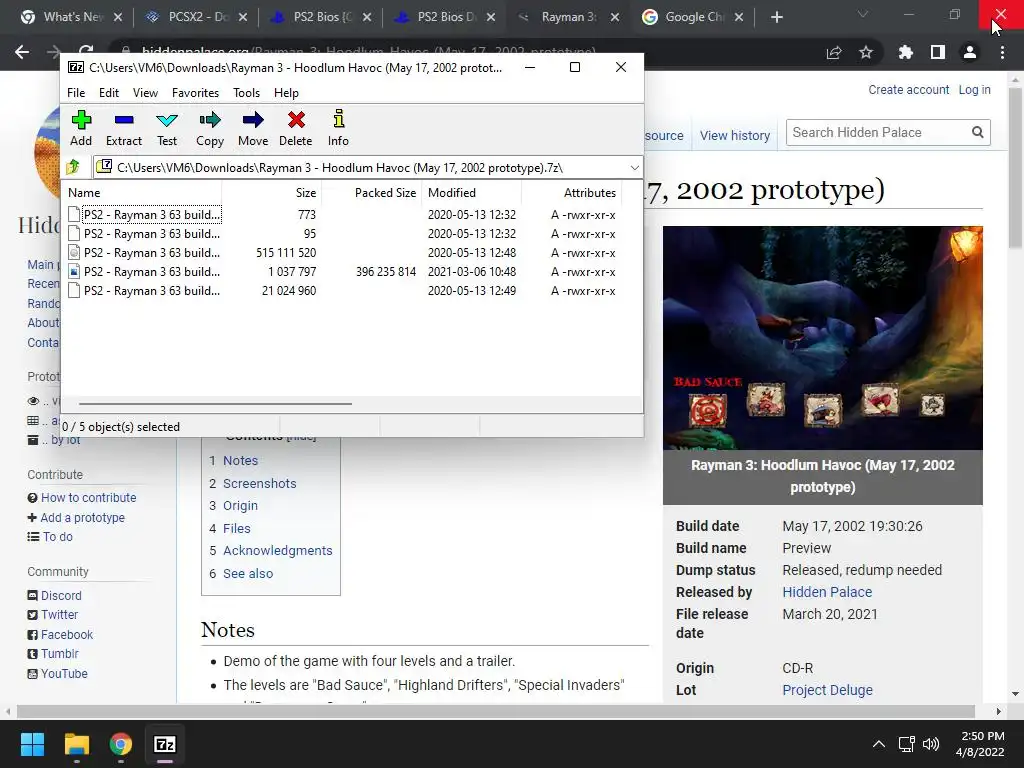Sort the file list by Name column
1024x768 pixels.
click(x=142, y=193)
